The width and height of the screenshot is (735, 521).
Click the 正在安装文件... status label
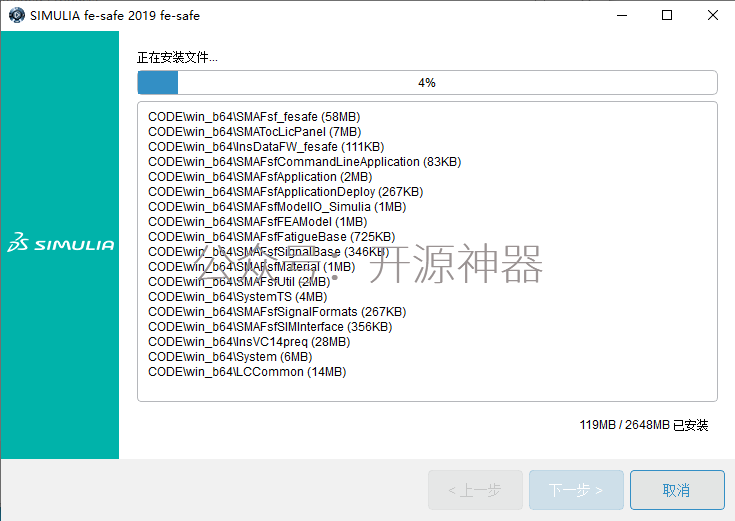click(177, 57)
